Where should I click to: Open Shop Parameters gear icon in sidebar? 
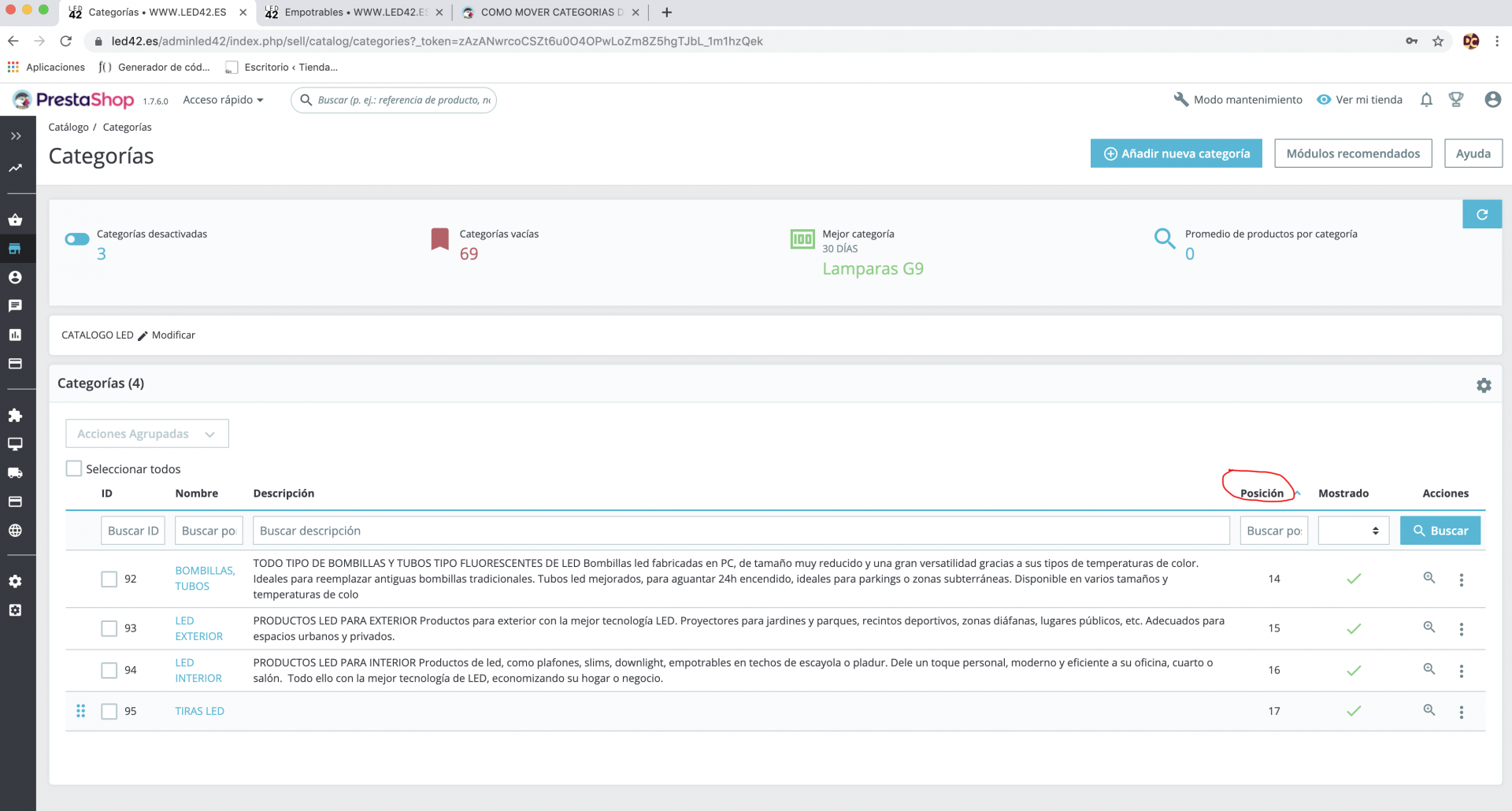pyautogui.click(x=15, y=581)
